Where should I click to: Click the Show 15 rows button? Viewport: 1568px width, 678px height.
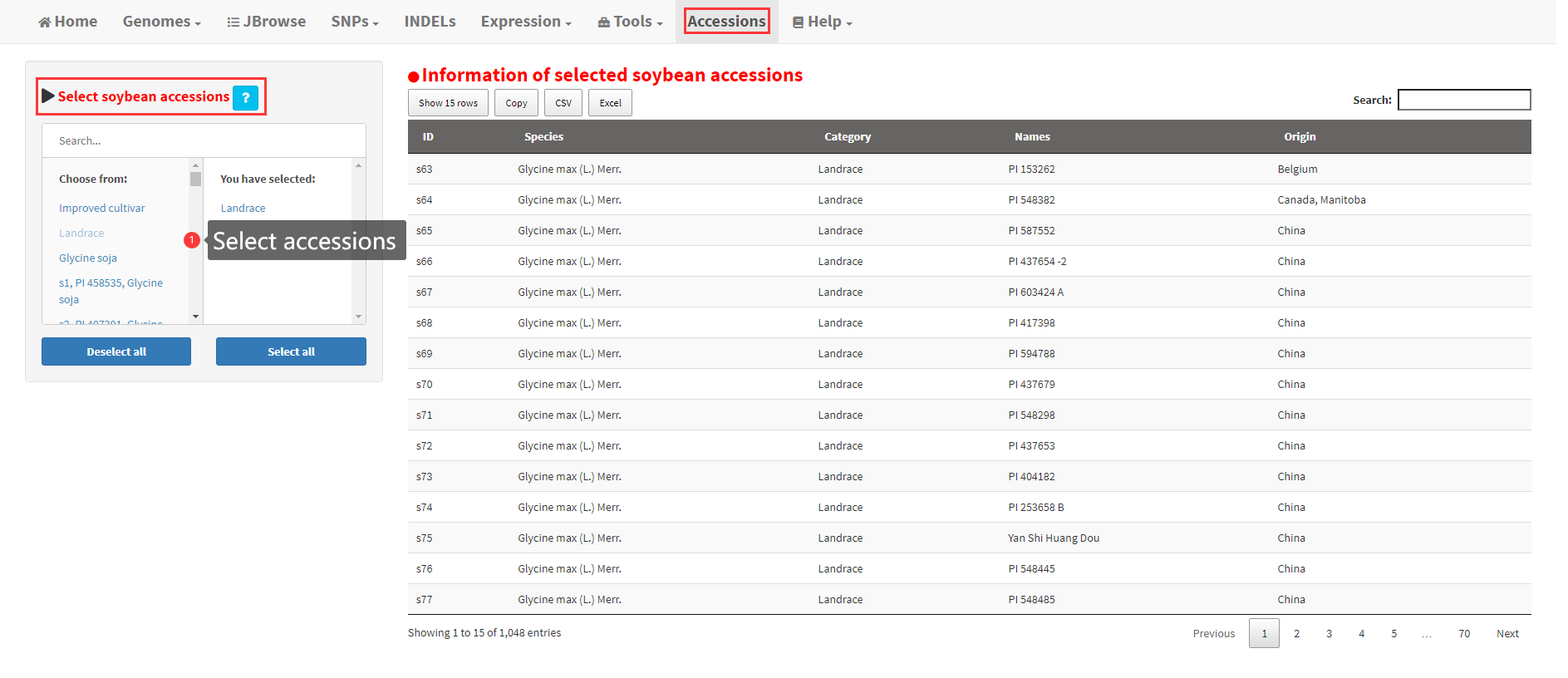pyautogui.click(x=448, y=103)
